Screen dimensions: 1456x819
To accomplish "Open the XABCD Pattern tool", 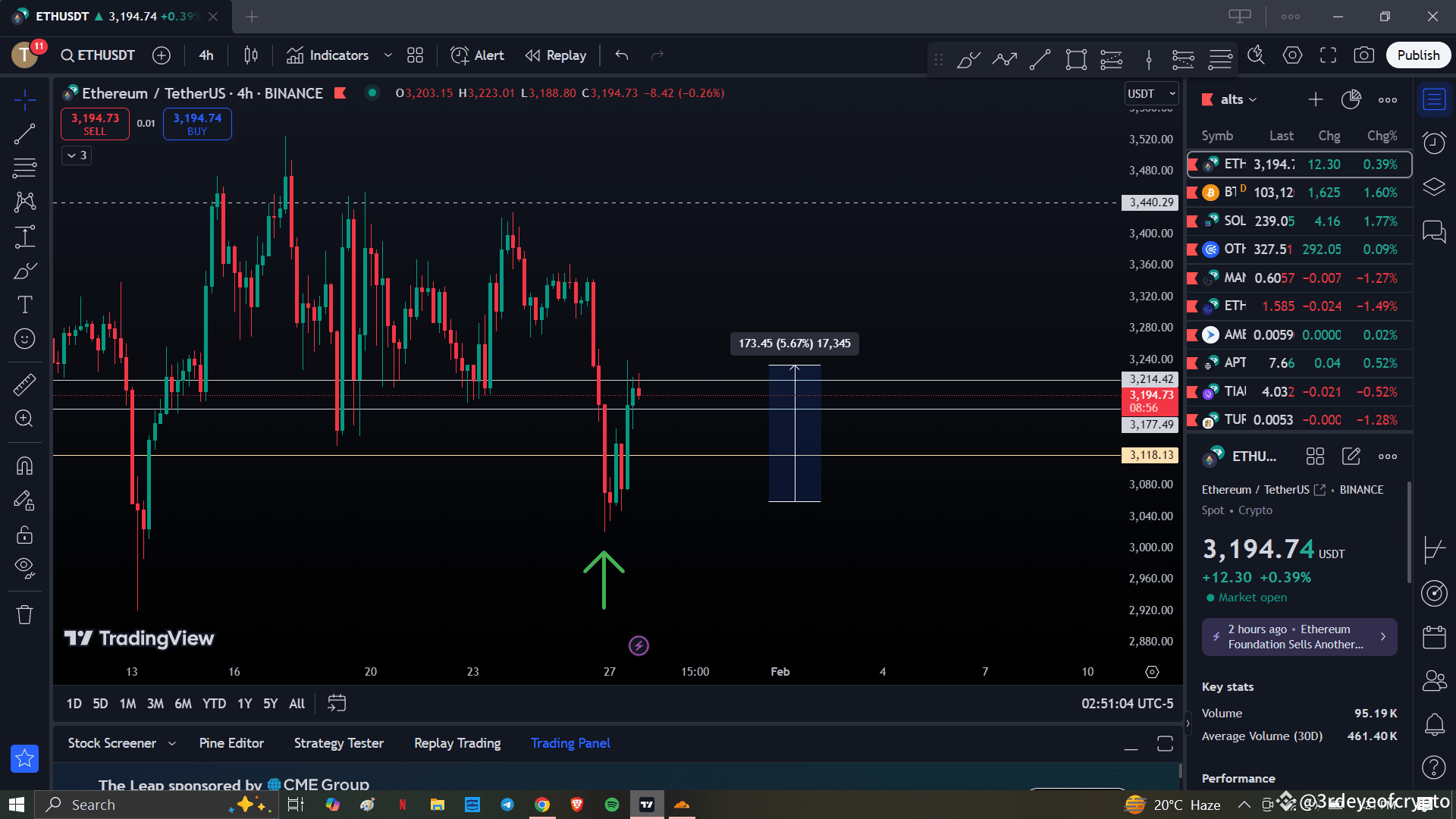I will point(25,202).
